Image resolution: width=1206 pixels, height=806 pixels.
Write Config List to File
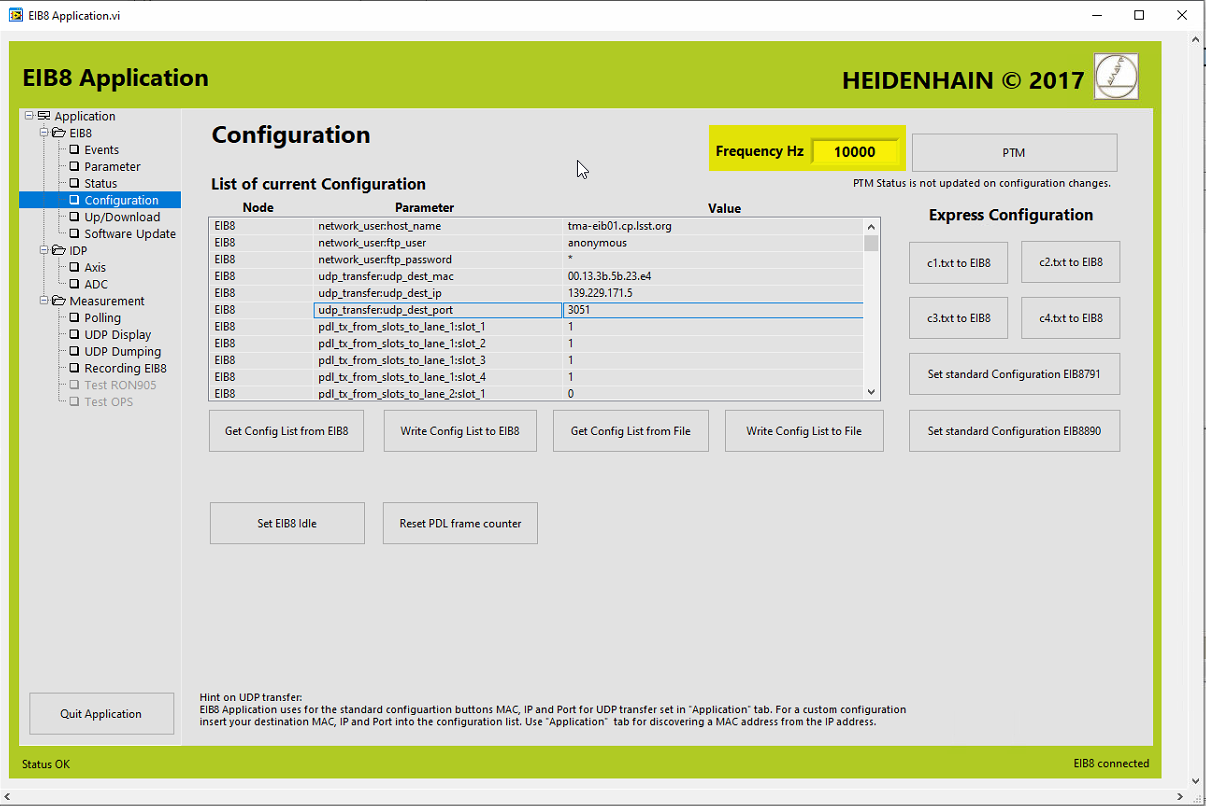pyautogui.click(x=804, y=431)
